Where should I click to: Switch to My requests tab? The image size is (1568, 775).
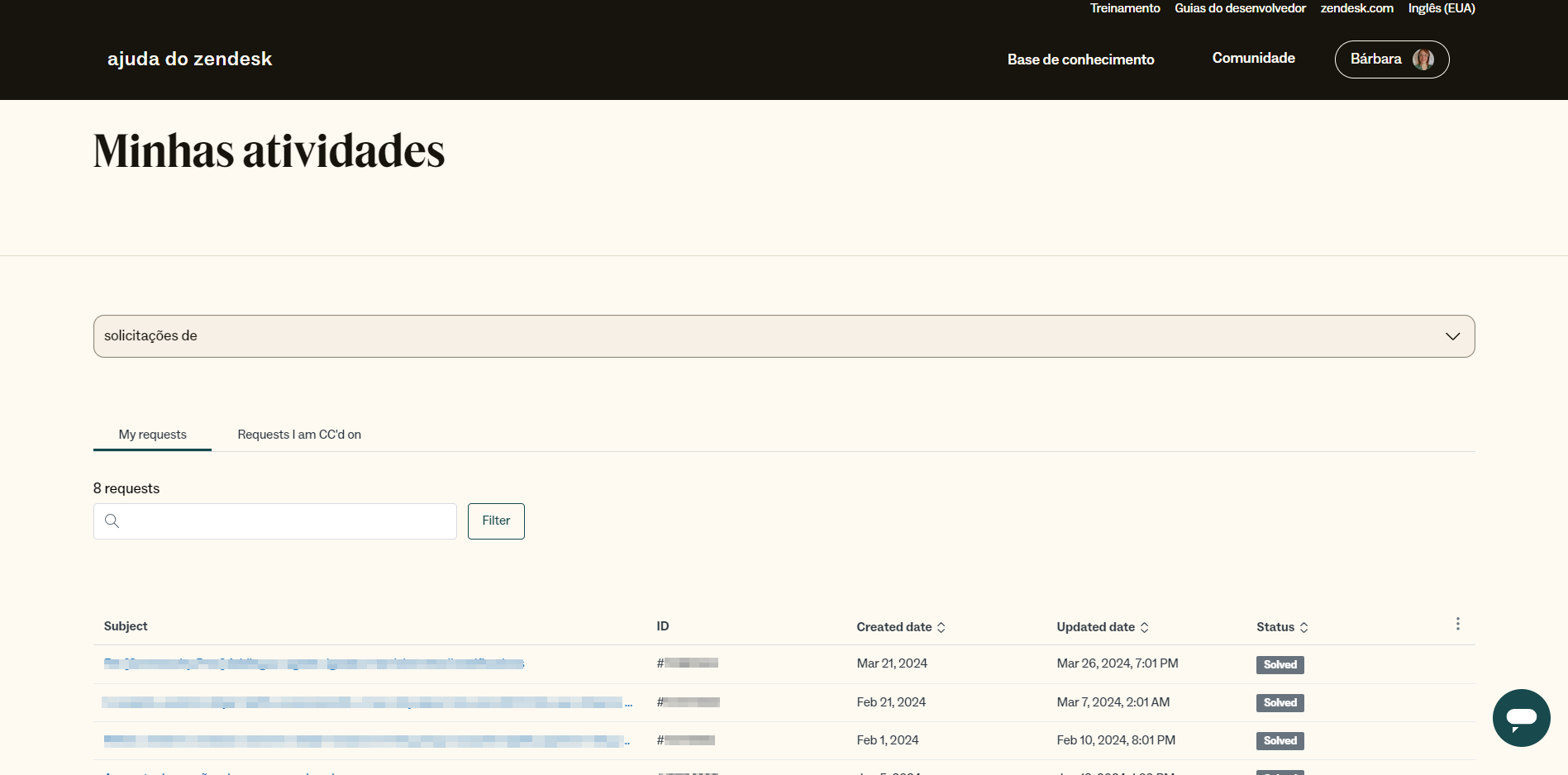pos(152,435)
